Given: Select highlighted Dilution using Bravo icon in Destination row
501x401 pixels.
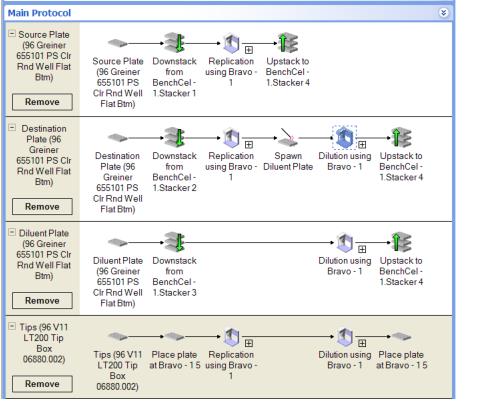Looking at the screenshot, I should click(345, 137).
